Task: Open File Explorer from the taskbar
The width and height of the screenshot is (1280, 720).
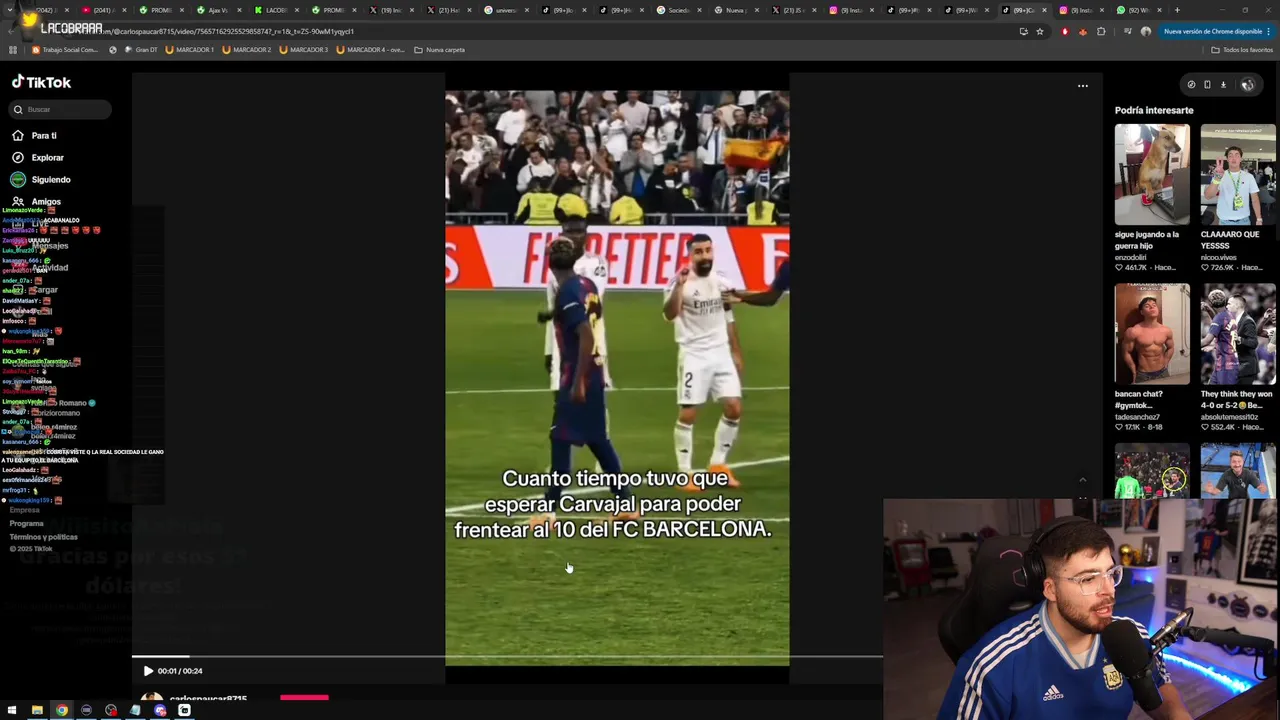Action: 37,710
